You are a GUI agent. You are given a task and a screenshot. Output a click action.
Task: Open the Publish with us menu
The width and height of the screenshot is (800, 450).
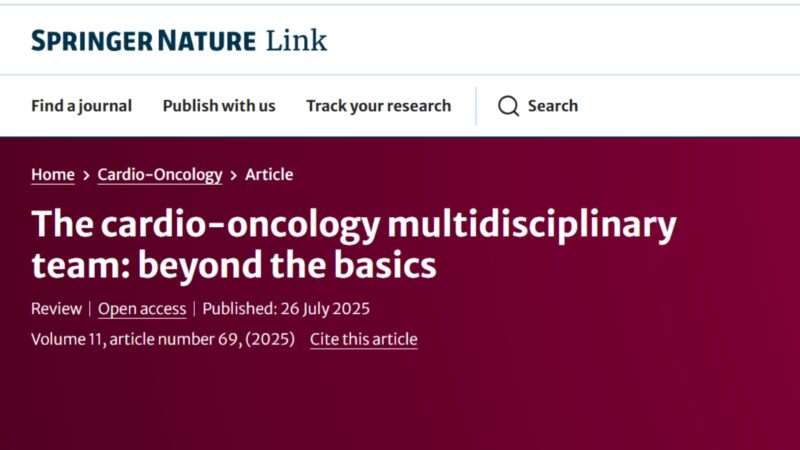coord(219,106)
